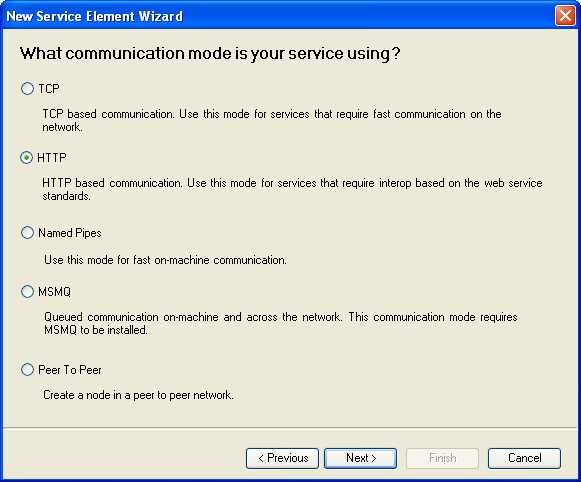The image size is (581, 482).
Task: Click the communication mode question heading
Action: (x=210, y=53)
